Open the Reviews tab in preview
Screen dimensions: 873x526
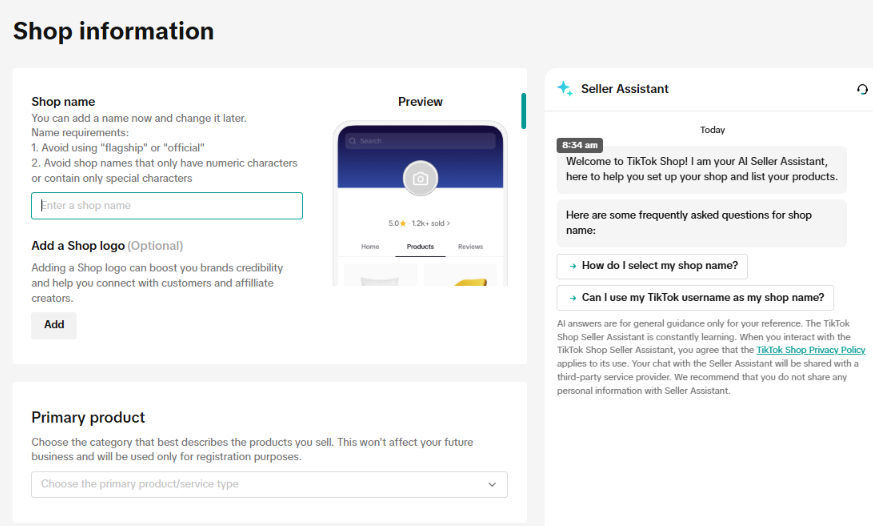pyautogui.click(x=470, y=247)
